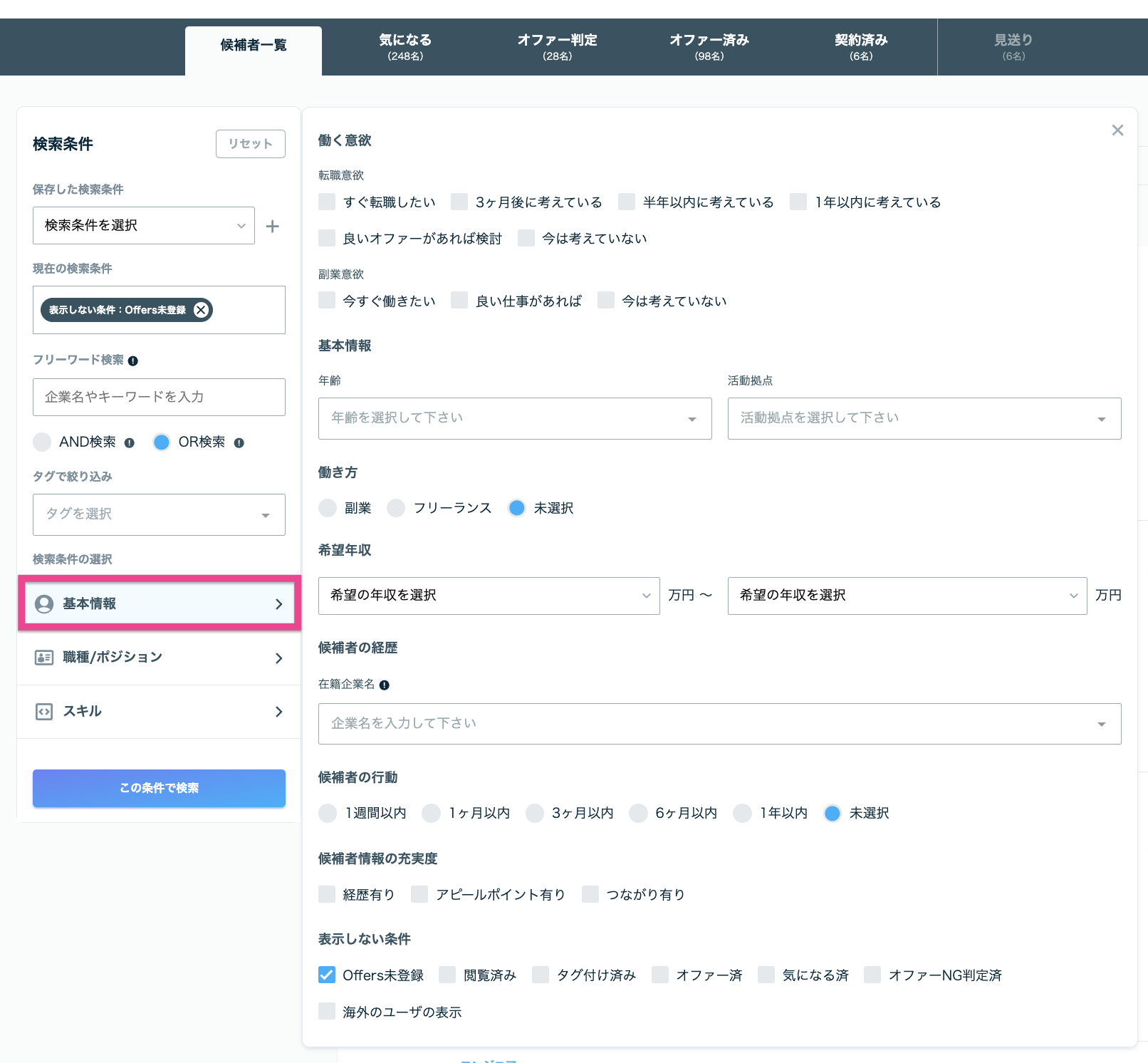
Task: Check つながり有り checkbox
Action: [590, 894]
